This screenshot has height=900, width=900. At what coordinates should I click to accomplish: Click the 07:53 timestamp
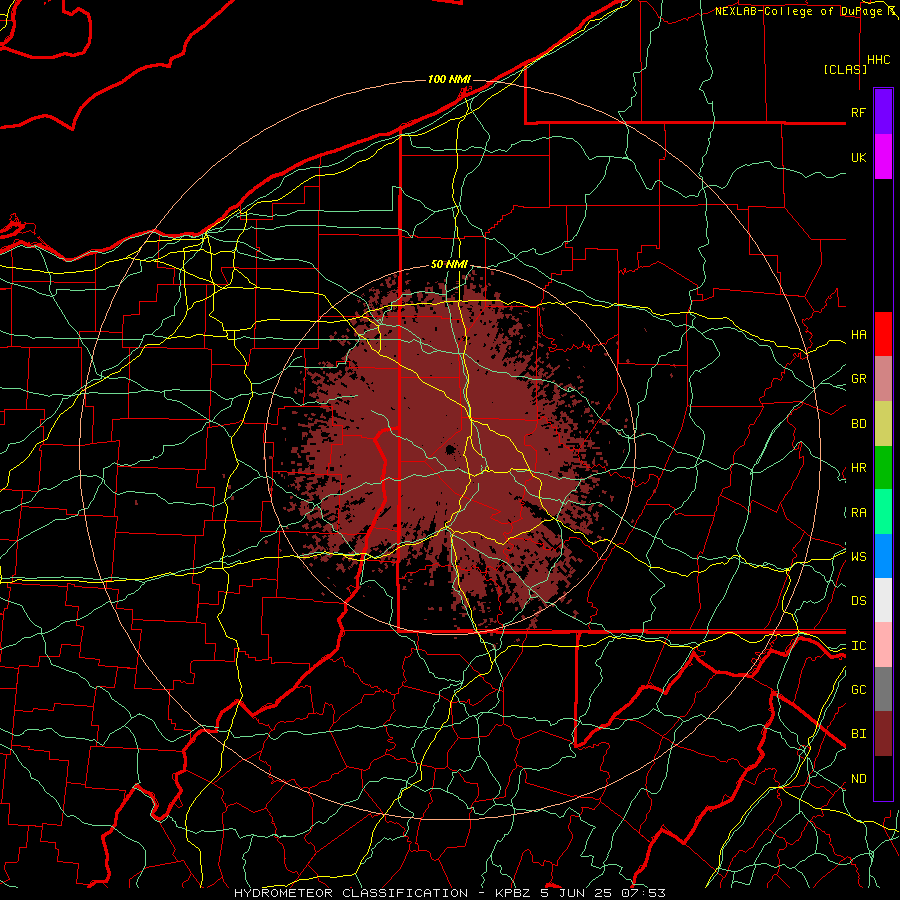tap(645, 893)
